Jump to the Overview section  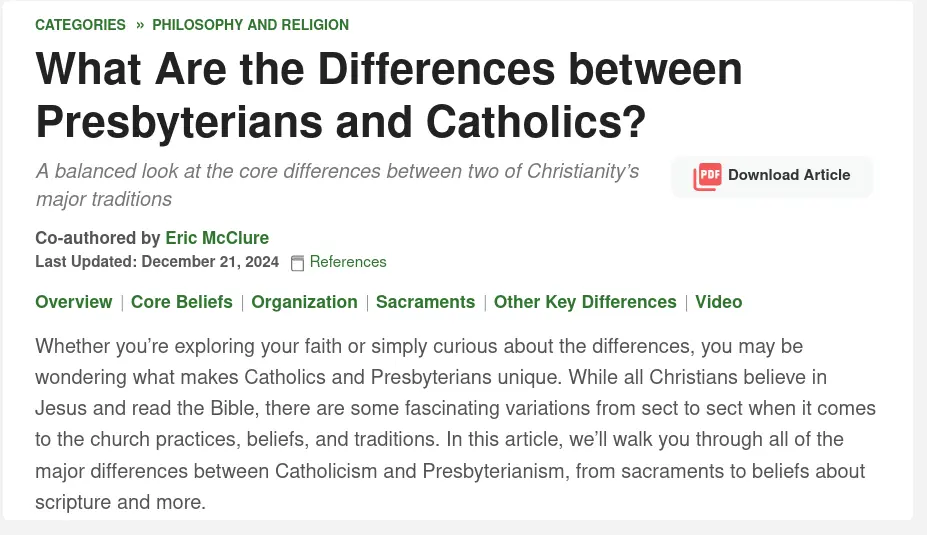click(73, 302)
